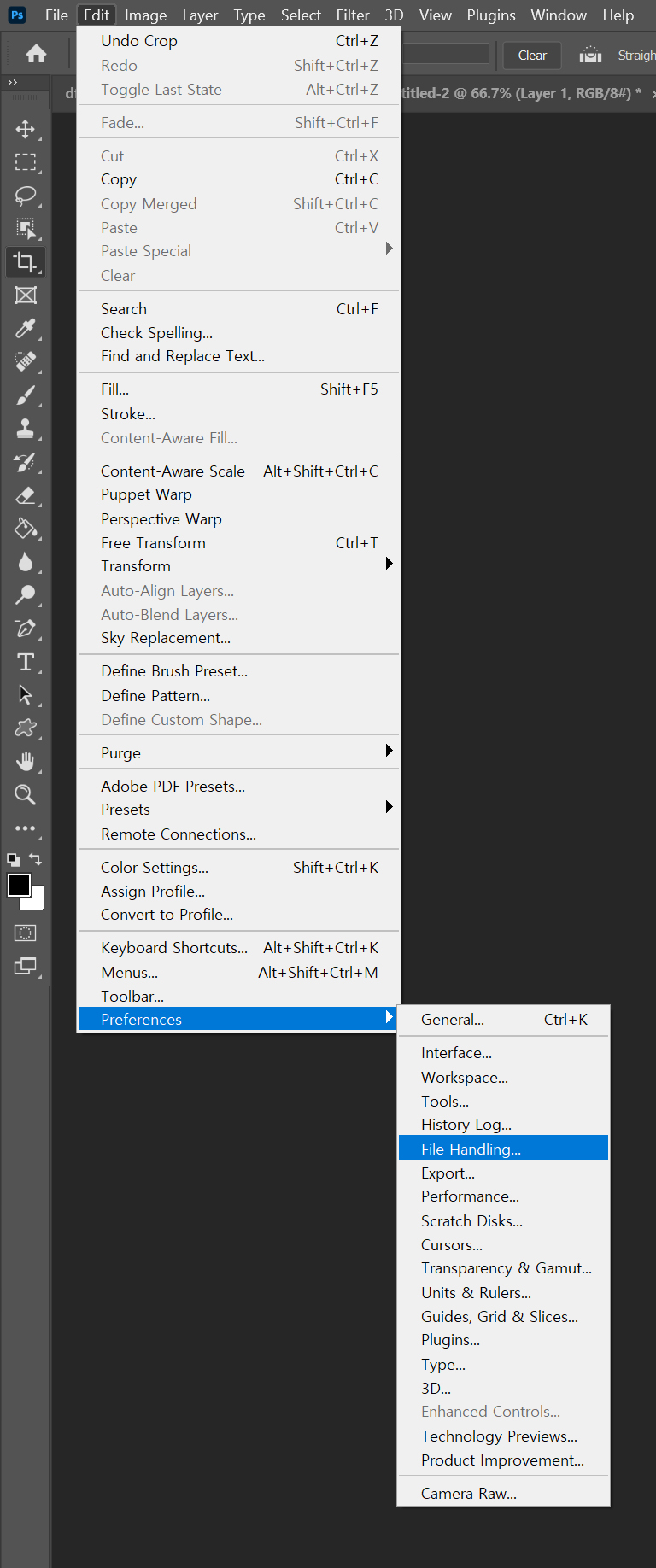Choose Free Transform
Screen dimensions: 656x1568
click(238, 543)
